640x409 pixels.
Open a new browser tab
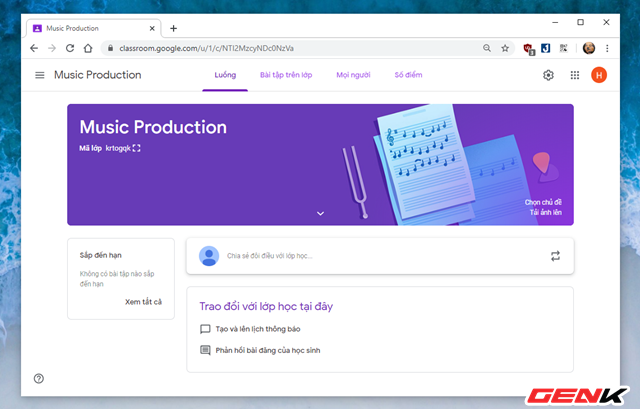click(x=173, y=28)
